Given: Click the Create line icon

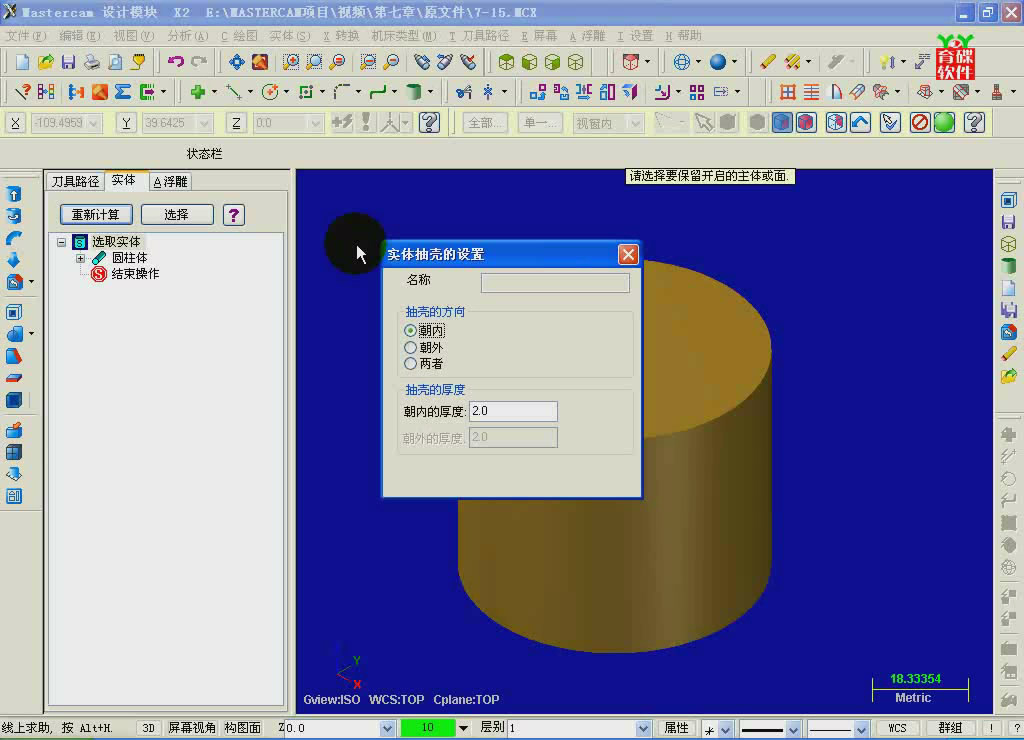Looking at the screenshot, I should [x=233, y=92].
